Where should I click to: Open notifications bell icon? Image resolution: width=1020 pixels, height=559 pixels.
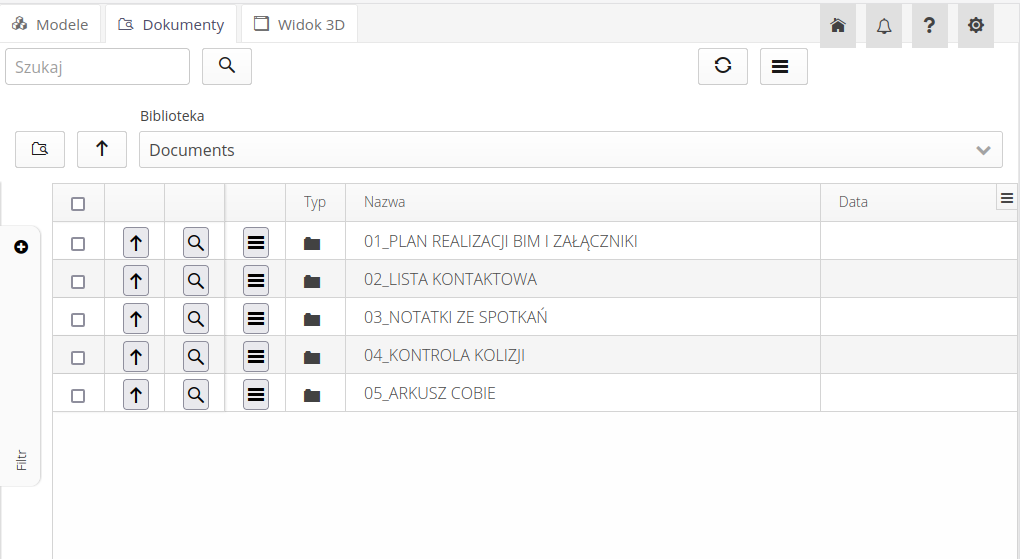[884, 26]
